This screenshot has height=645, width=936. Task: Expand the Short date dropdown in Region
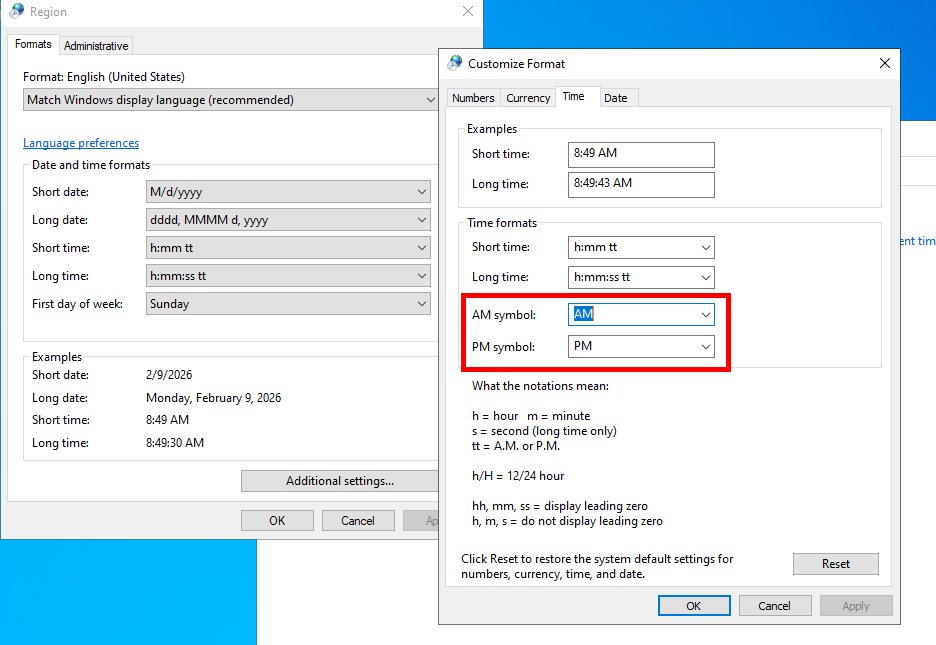click(x=288, y=192)
